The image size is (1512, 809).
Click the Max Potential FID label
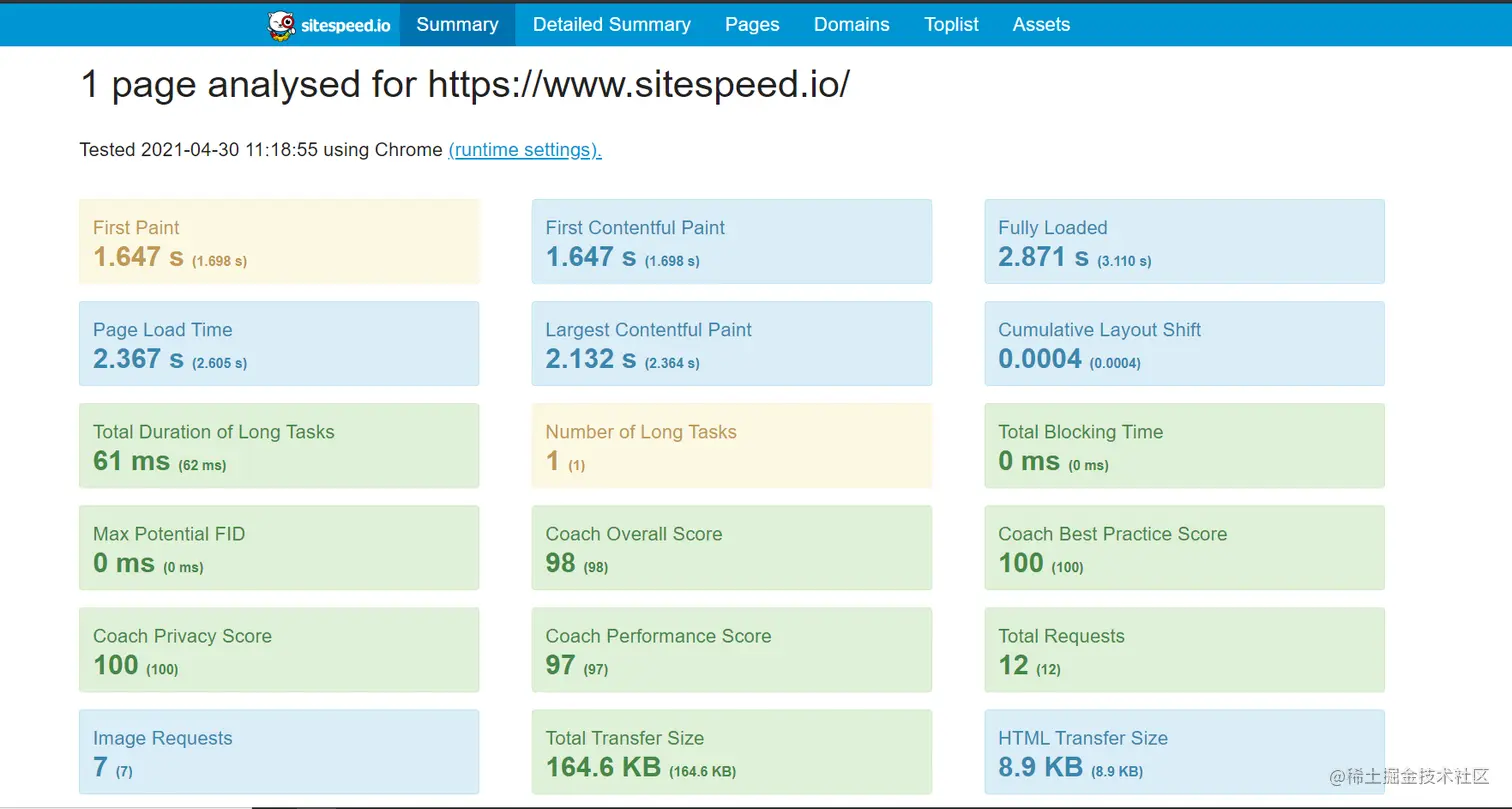(x=169, y=534)
